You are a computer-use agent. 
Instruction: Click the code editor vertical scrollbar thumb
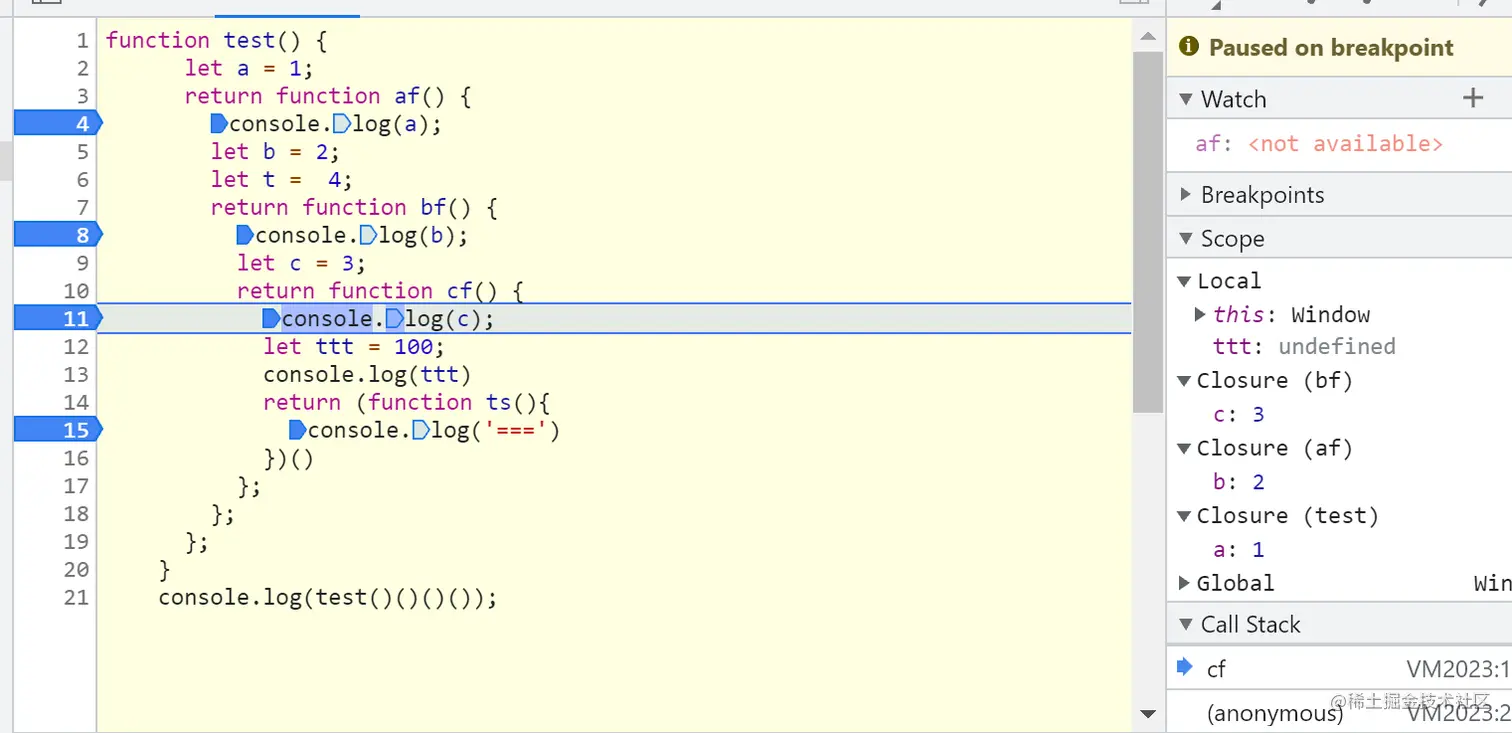pyautogui.click(x=1148, y=232)
